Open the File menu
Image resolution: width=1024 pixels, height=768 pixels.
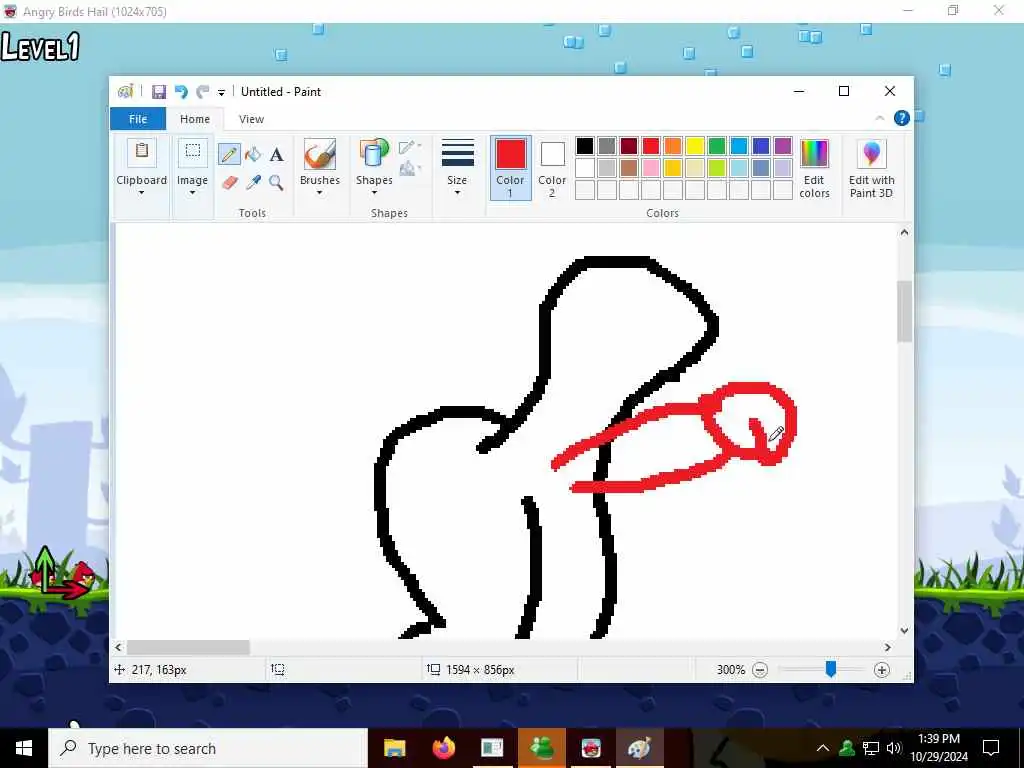click(x=138, y=119)
